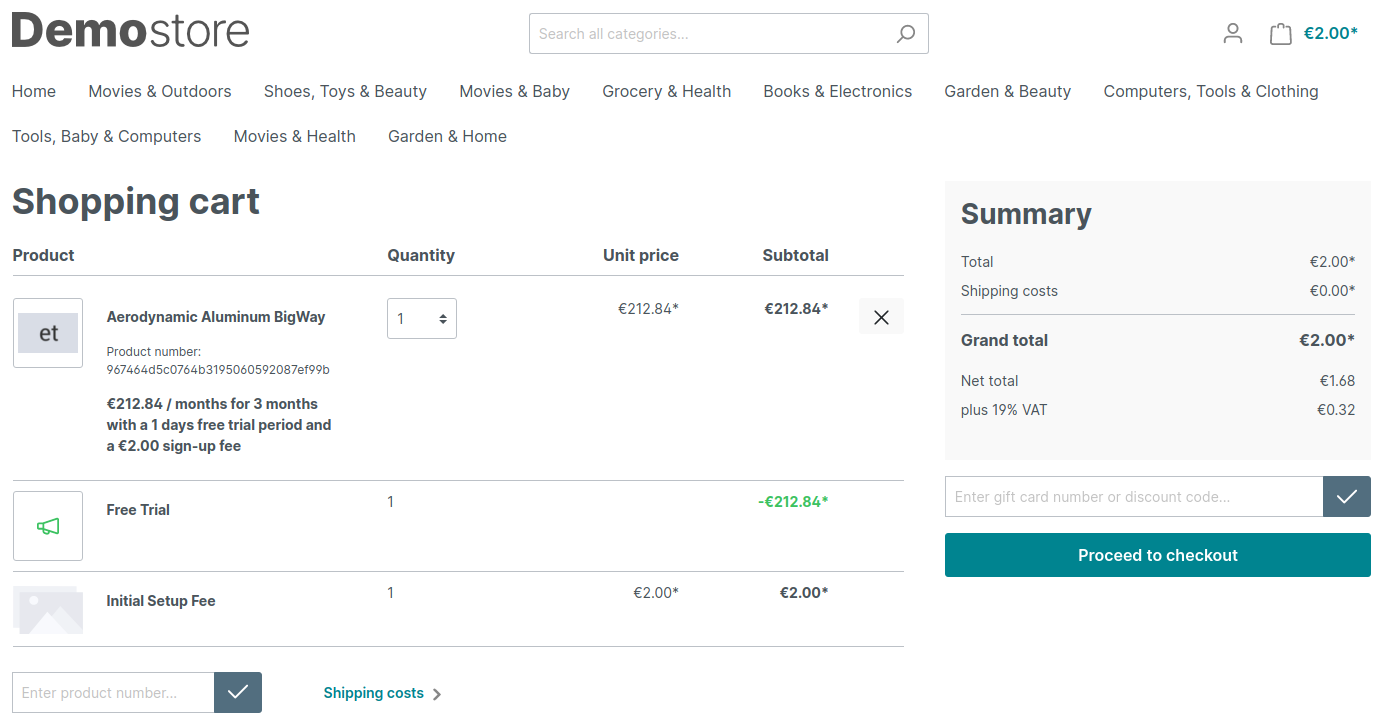1373x728 pixels.
Task: Open Movies & Outdoors category
Action: click(160, 91)
